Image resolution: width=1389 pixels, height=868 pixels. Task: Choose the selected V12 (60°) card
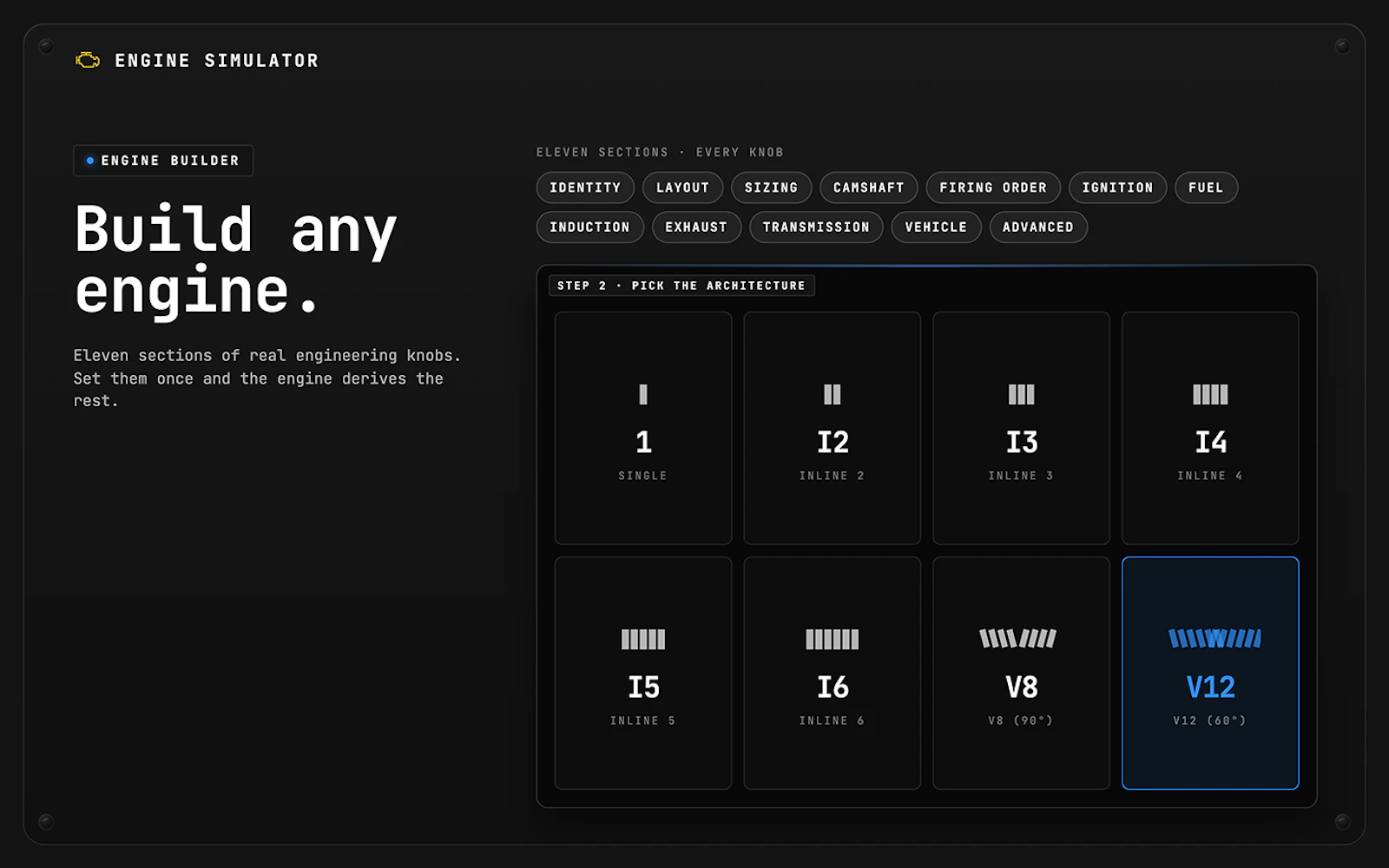point(1210,673)
